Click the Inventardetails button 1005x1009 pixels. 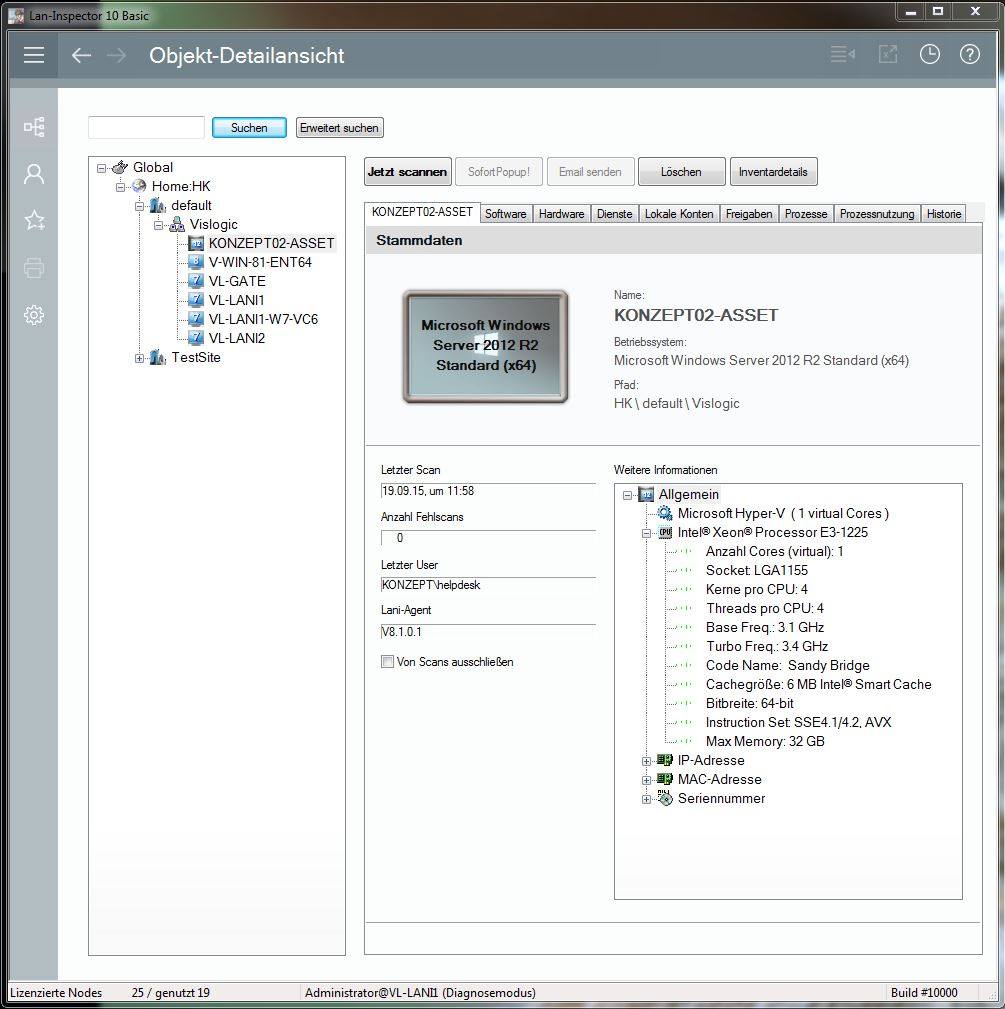pos(773,171)
